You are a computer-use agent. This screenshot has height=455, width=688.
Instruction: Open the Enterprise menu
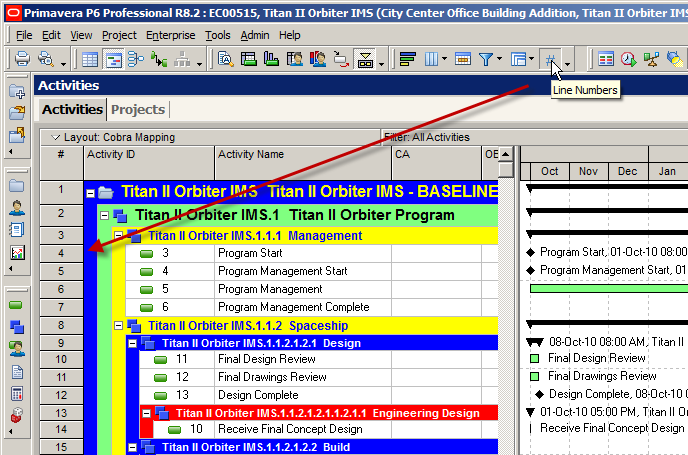click(x=171, y=35)
